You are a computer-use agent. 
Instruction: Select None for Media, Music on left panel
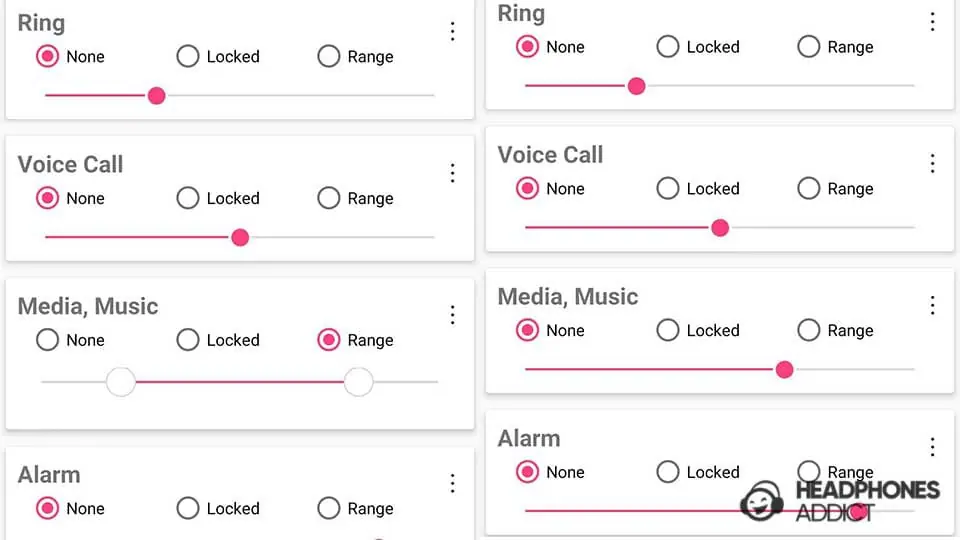[x=47, y=341]
